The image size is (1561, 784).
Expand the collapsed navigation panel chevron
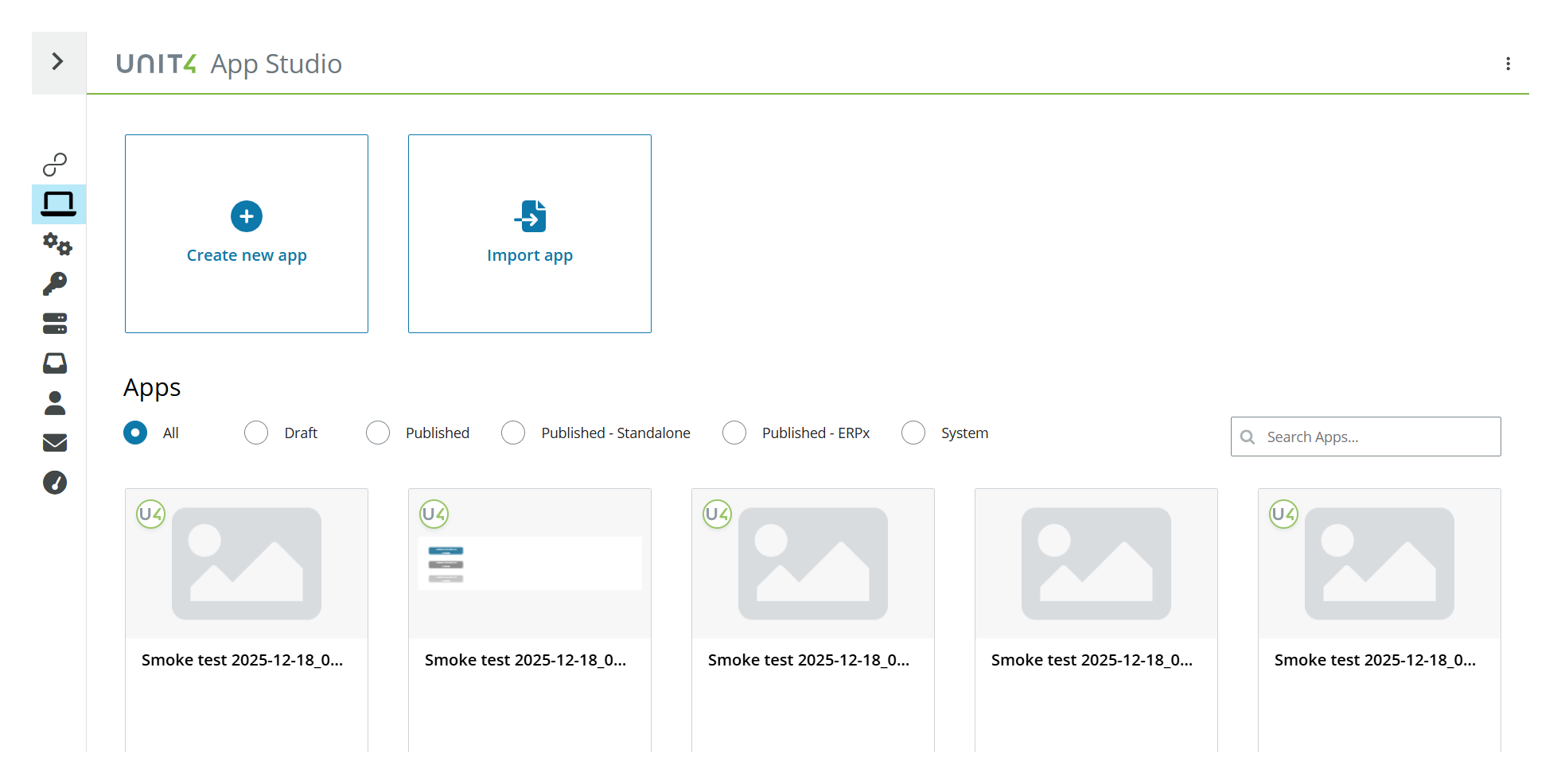coord(58,61)
